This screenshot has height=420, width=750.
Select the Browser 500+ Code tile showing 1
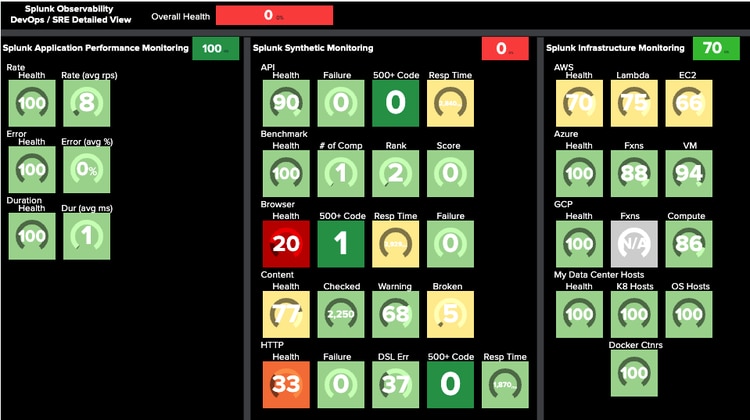coord(340,245)
